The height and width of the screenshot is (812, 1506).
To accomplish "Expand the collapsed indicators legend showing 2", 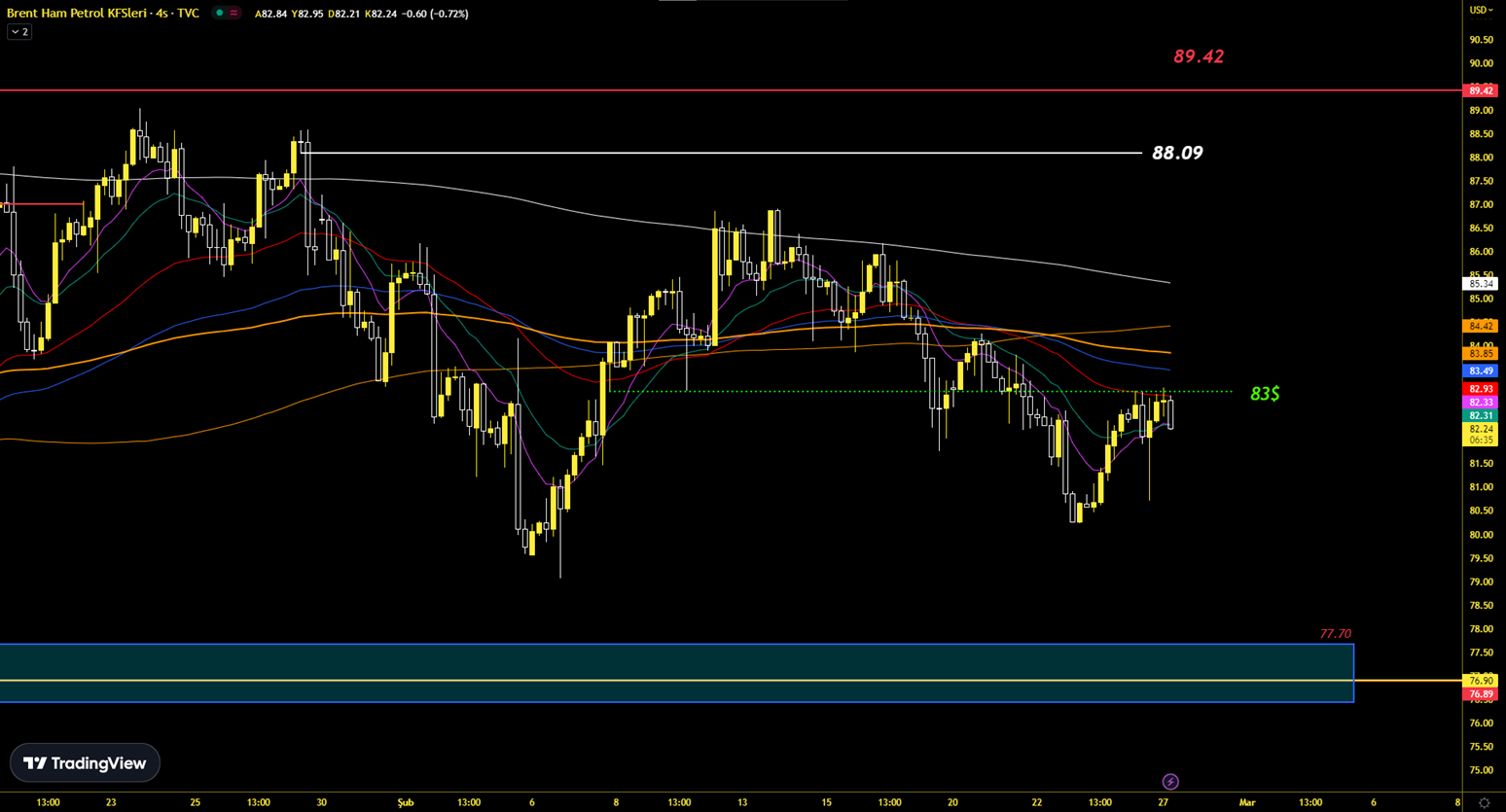I will pyautogui.click(x=19, y=32).
